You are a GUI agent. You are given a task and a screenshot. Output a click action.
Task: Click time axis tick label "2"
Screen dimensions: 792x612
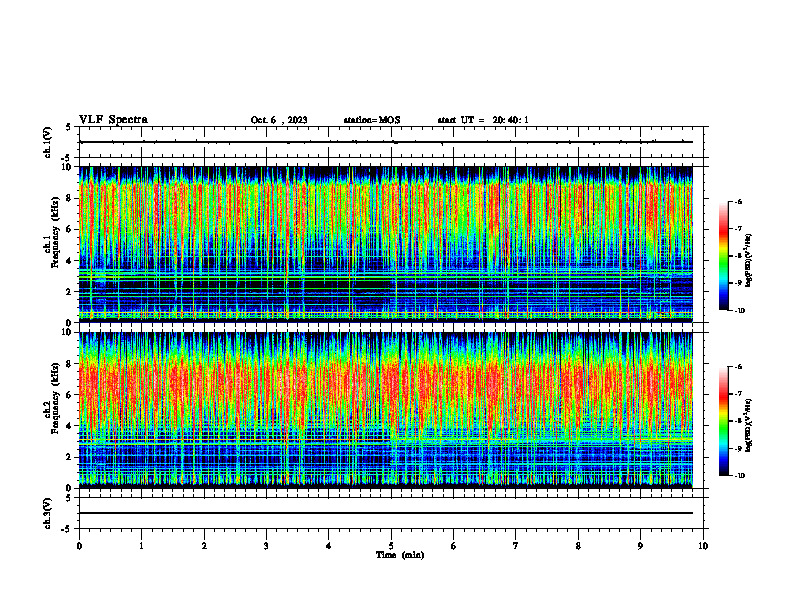coord(204,546)
